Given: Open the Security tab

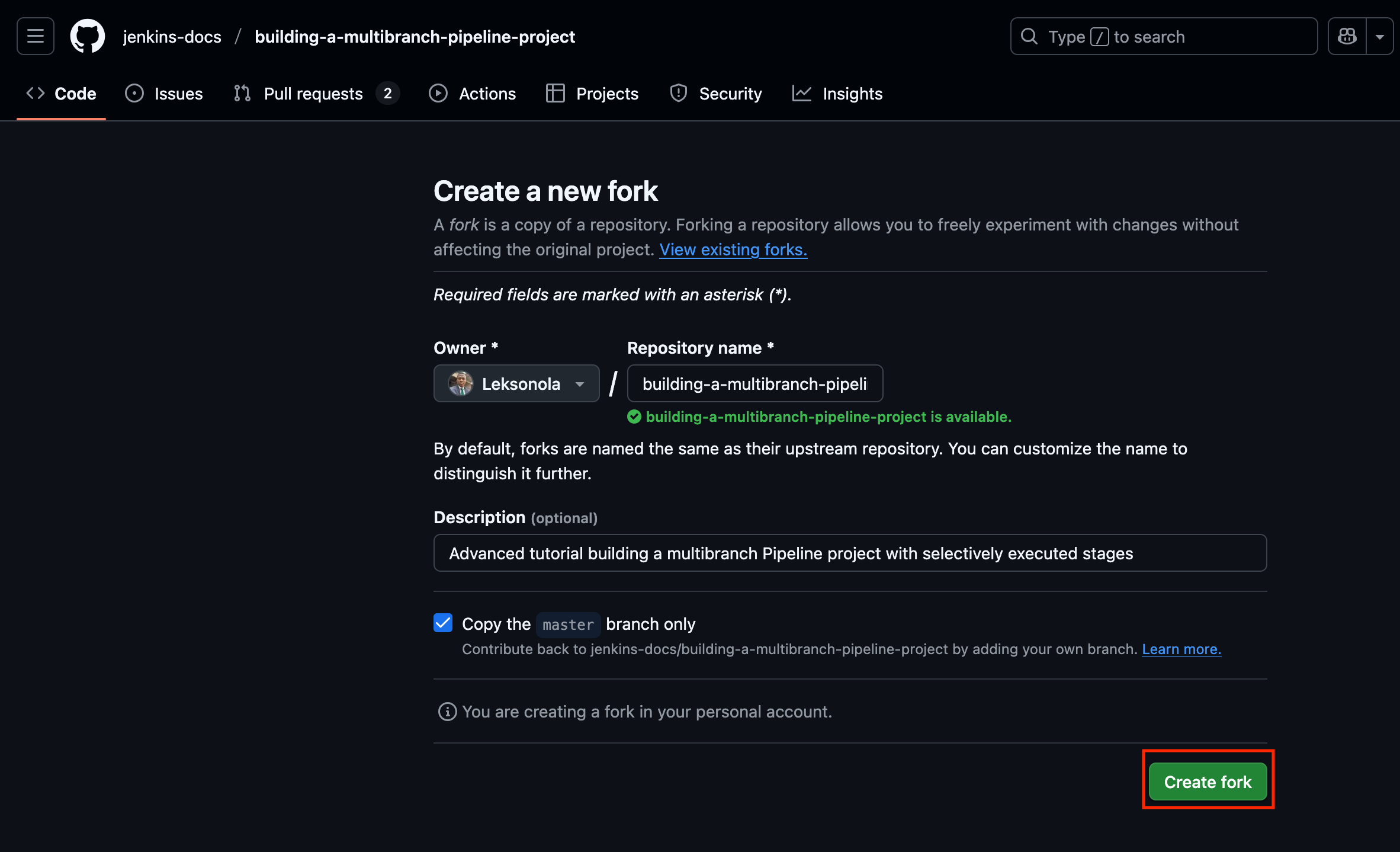Looking at the screenshot, I should tap(716, 94).
